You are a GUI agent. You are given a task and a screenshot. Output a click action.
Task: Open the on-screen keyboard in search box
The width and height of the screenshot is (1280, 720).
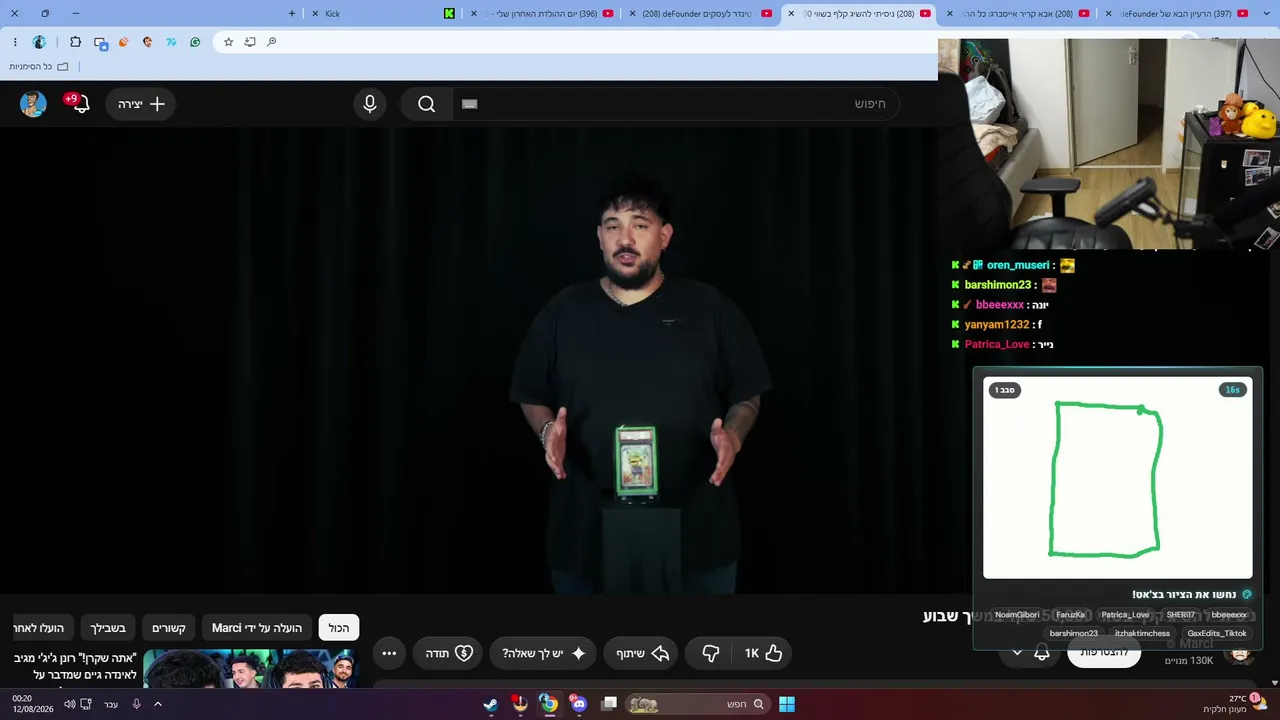coord(470,104)
